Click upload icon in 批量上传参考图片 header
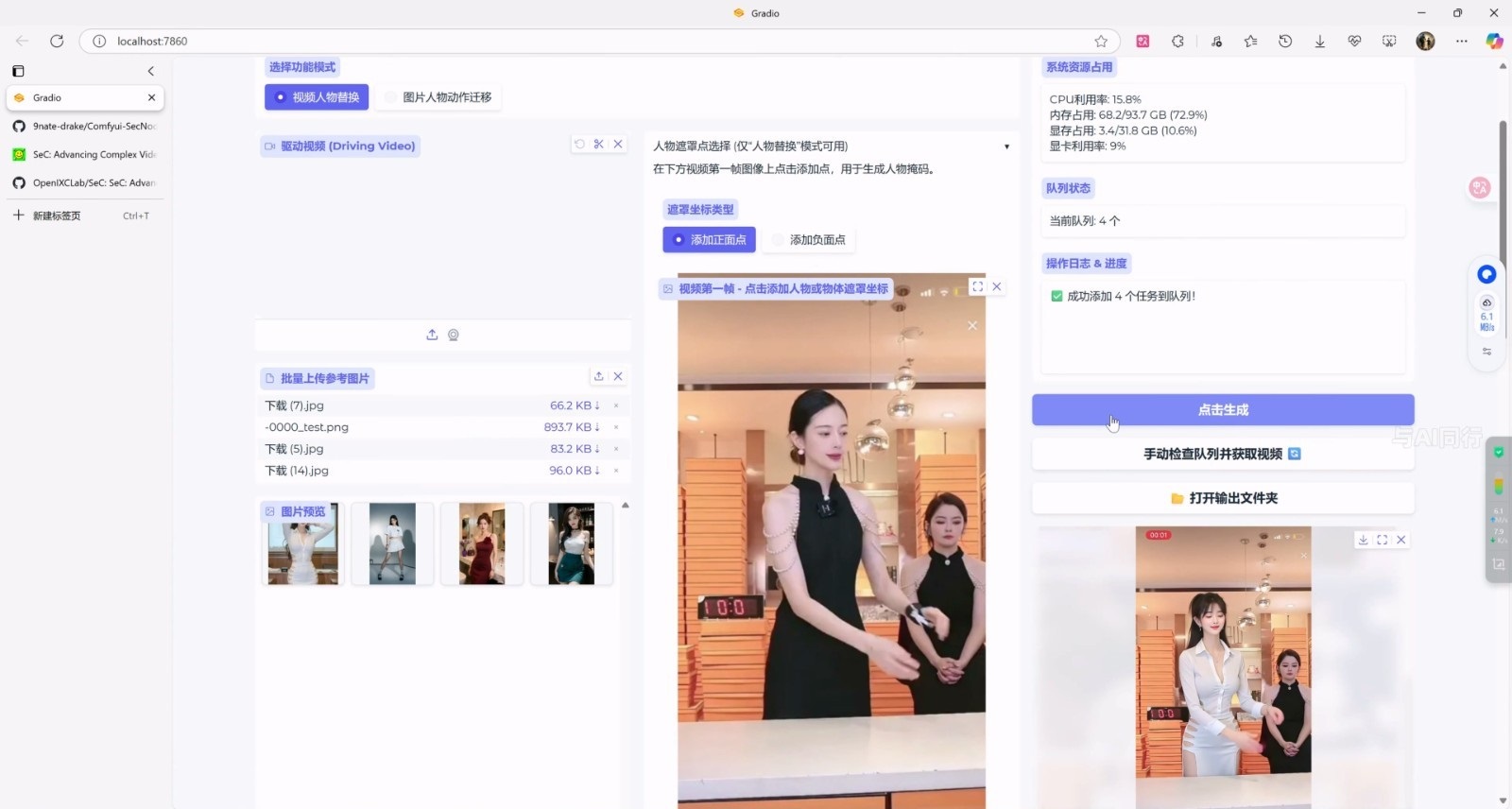Screen dimensions: 1512x809 point(598,376)
